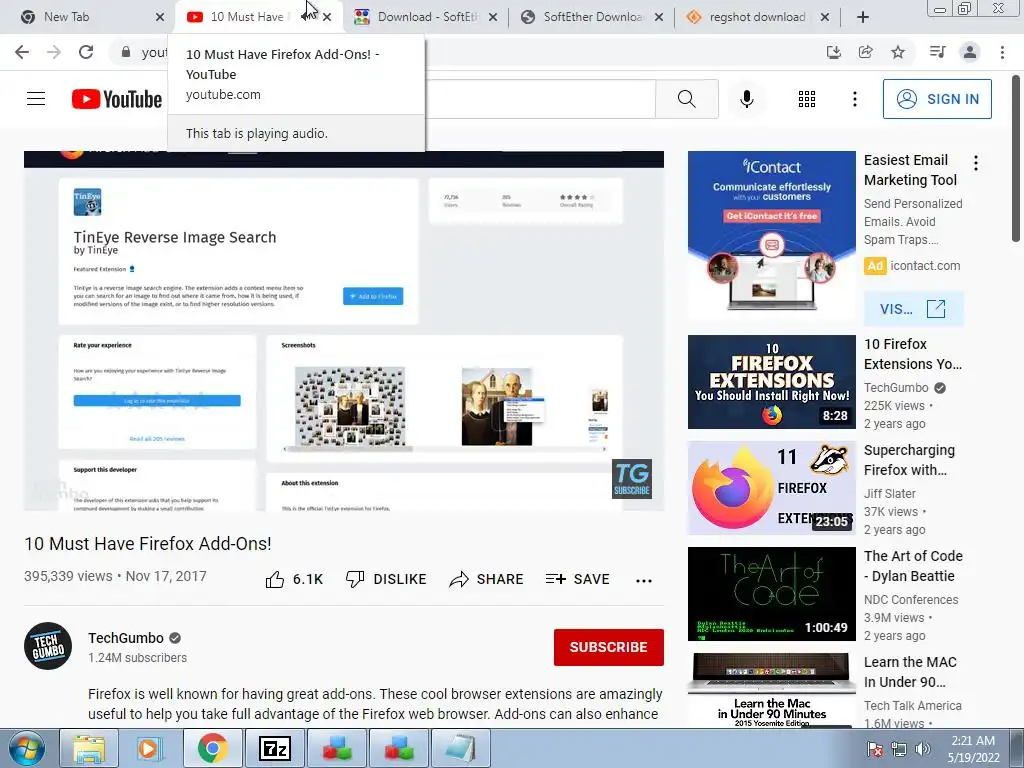Click the Easiest Email Marketing Tool title
Screen dimensions: 1024x768
[x=910, y=170]
